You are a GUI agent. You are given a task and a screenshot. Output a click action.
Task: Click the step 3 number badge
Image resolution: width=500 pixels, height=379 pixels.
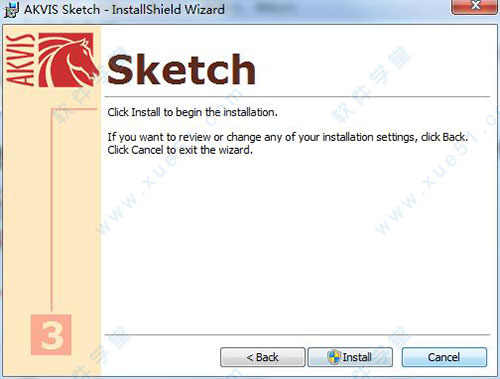[51, 335]
